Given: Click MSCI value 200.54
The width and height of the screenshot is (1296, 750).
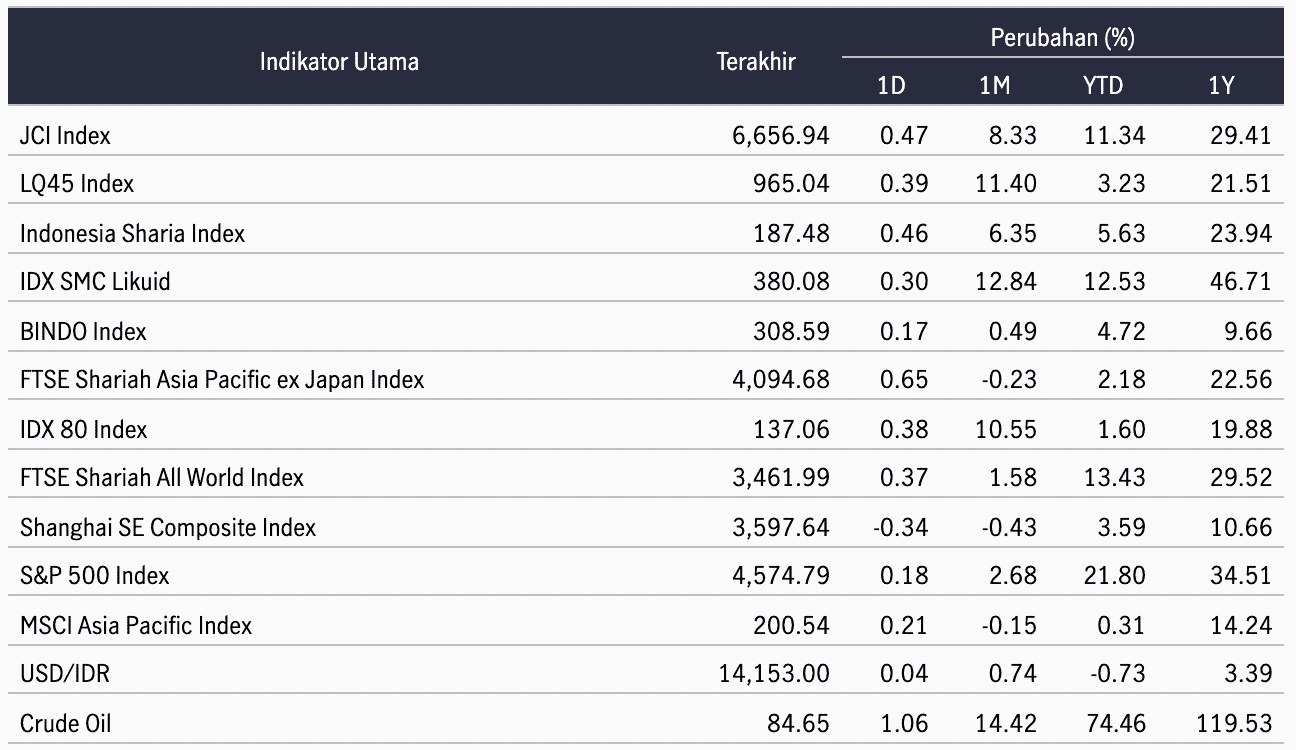Looking at the screenshot, I should [x=791, y=625].
